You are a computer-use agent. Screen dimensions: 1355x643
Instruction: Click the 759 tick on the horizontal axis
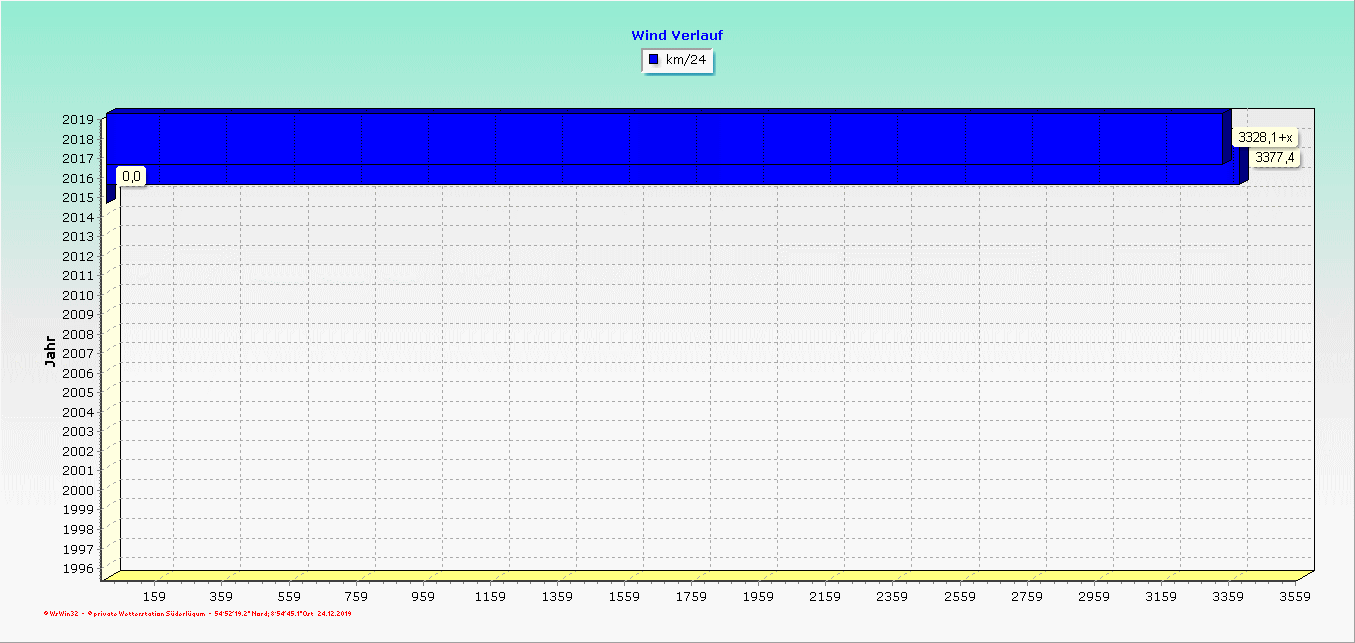point(355,596)
